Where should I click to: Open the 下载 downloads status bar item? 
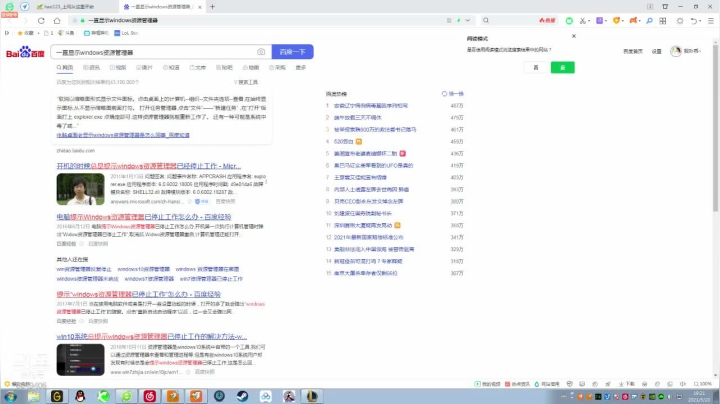[x=627, y=384]
